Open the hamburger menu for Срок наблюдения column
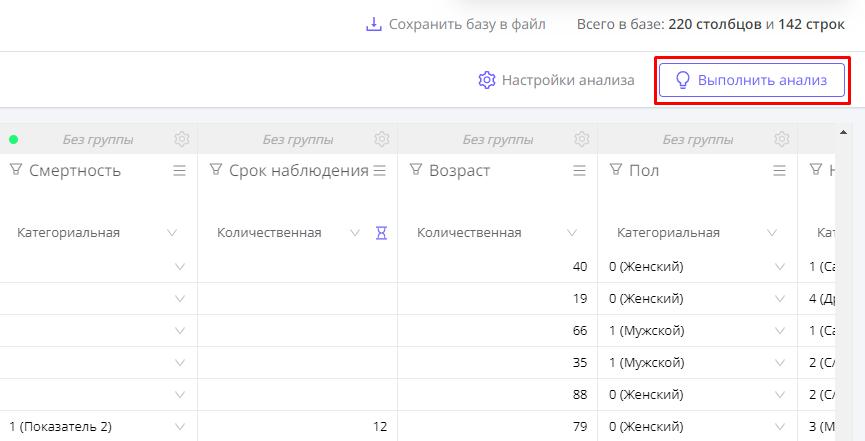 click(x=380, y=171)
